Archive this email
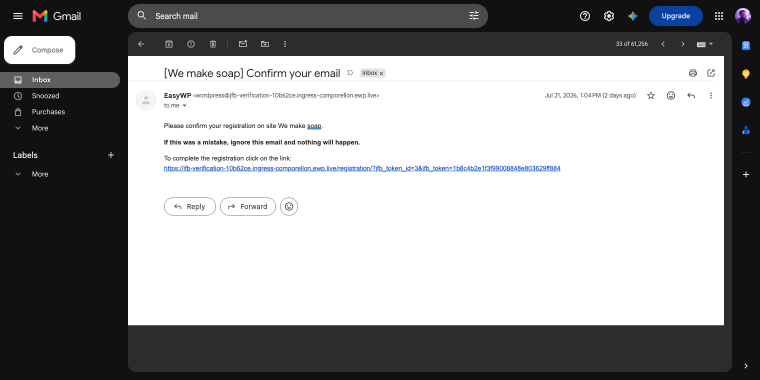 [x=169, y=44]
